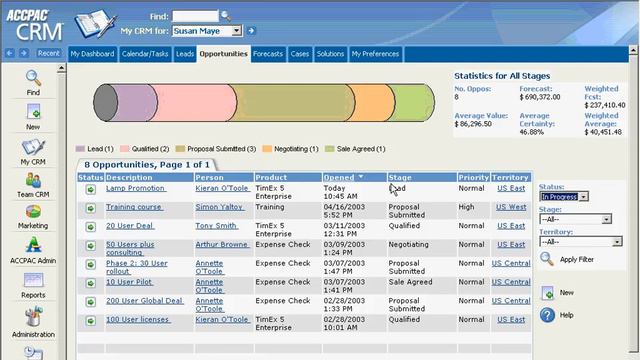
Task: Open the Team CRM sidebar icon
Action: coord(33,180)
